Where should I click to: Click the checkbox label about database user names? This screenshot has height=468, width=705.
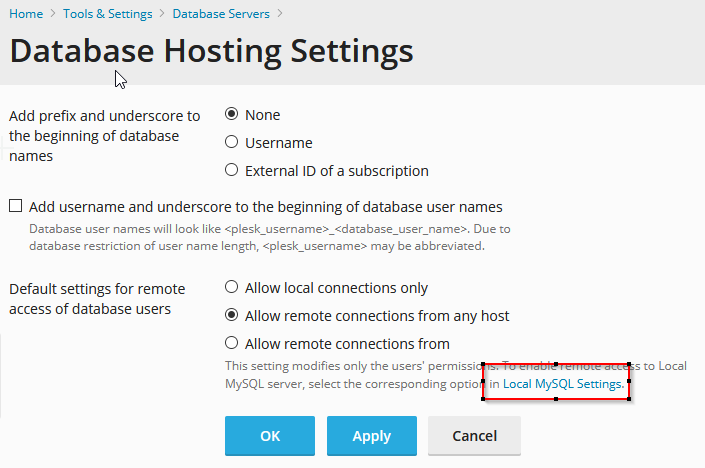pyautogui.click(x=265, y=207)
